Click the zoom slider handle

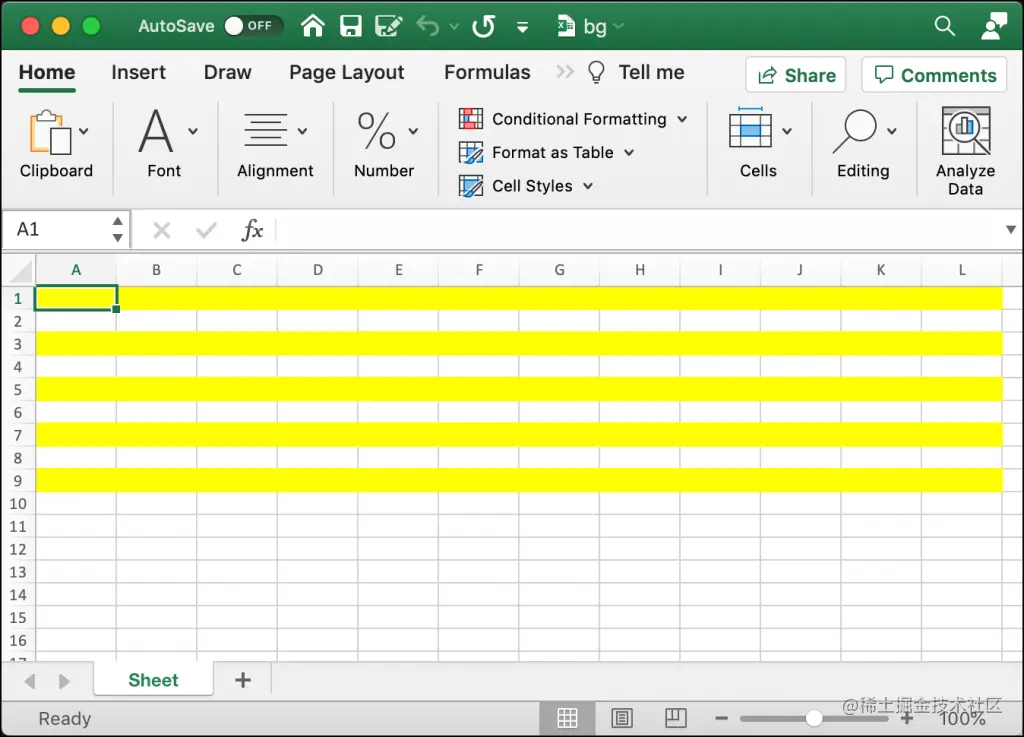click(814, 718)
